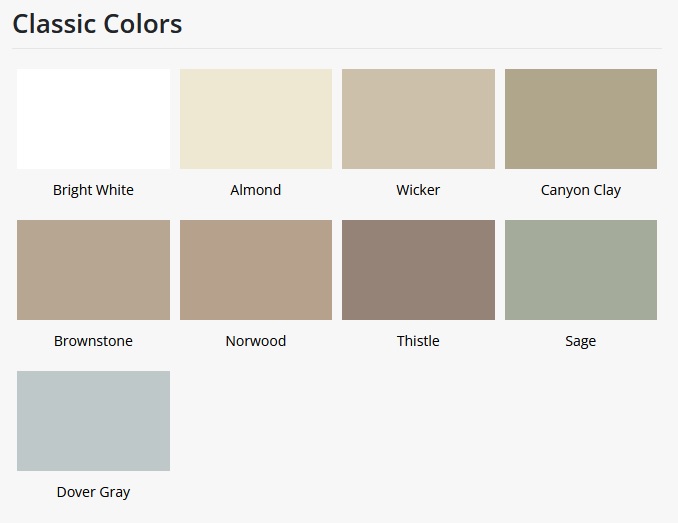Choose the Wicker color swatch
This screenshot has height=523, width=678.
418,119
